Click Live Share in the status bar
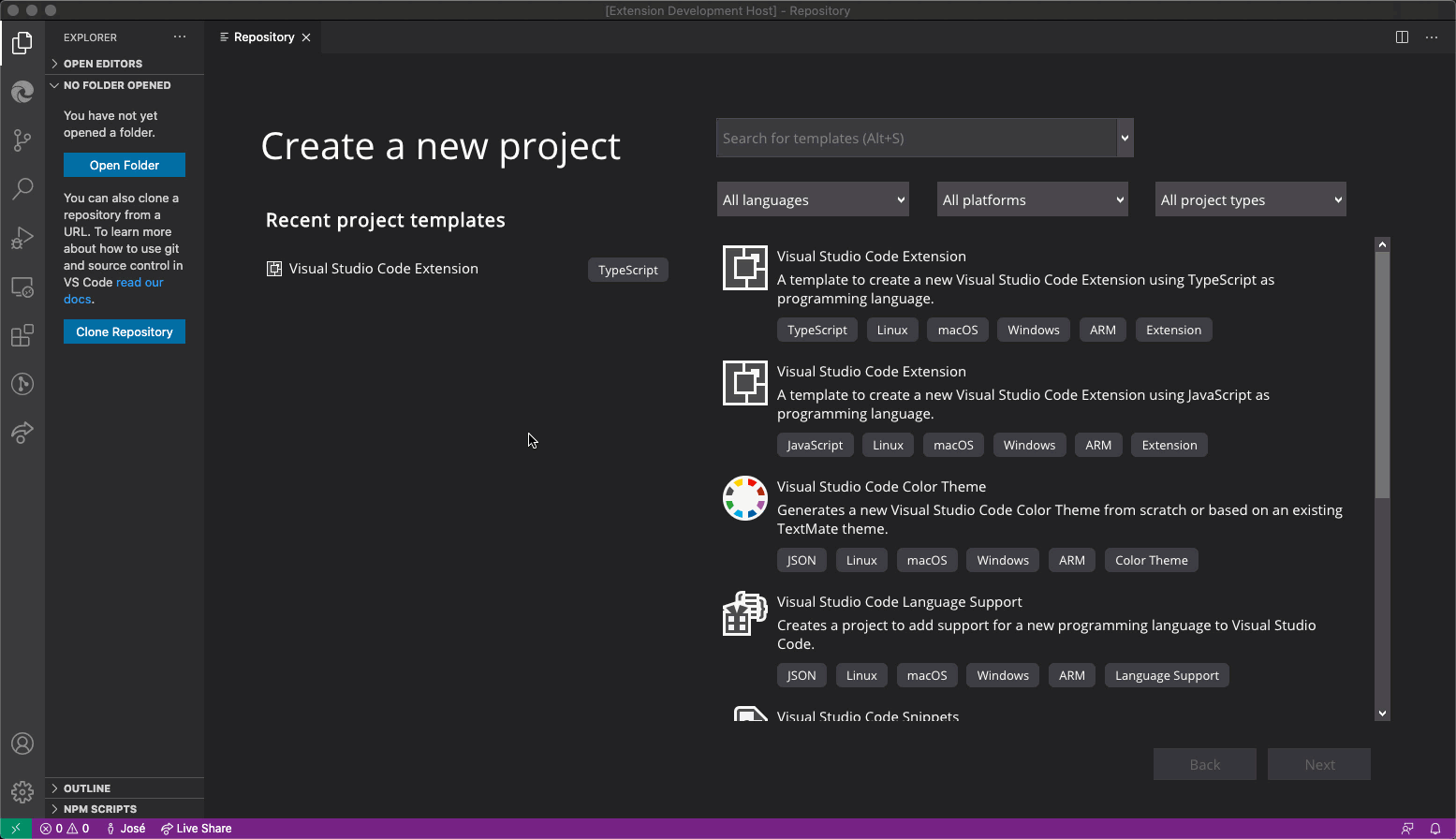Viewport: 1456px width, 839px height. (196, 829)
